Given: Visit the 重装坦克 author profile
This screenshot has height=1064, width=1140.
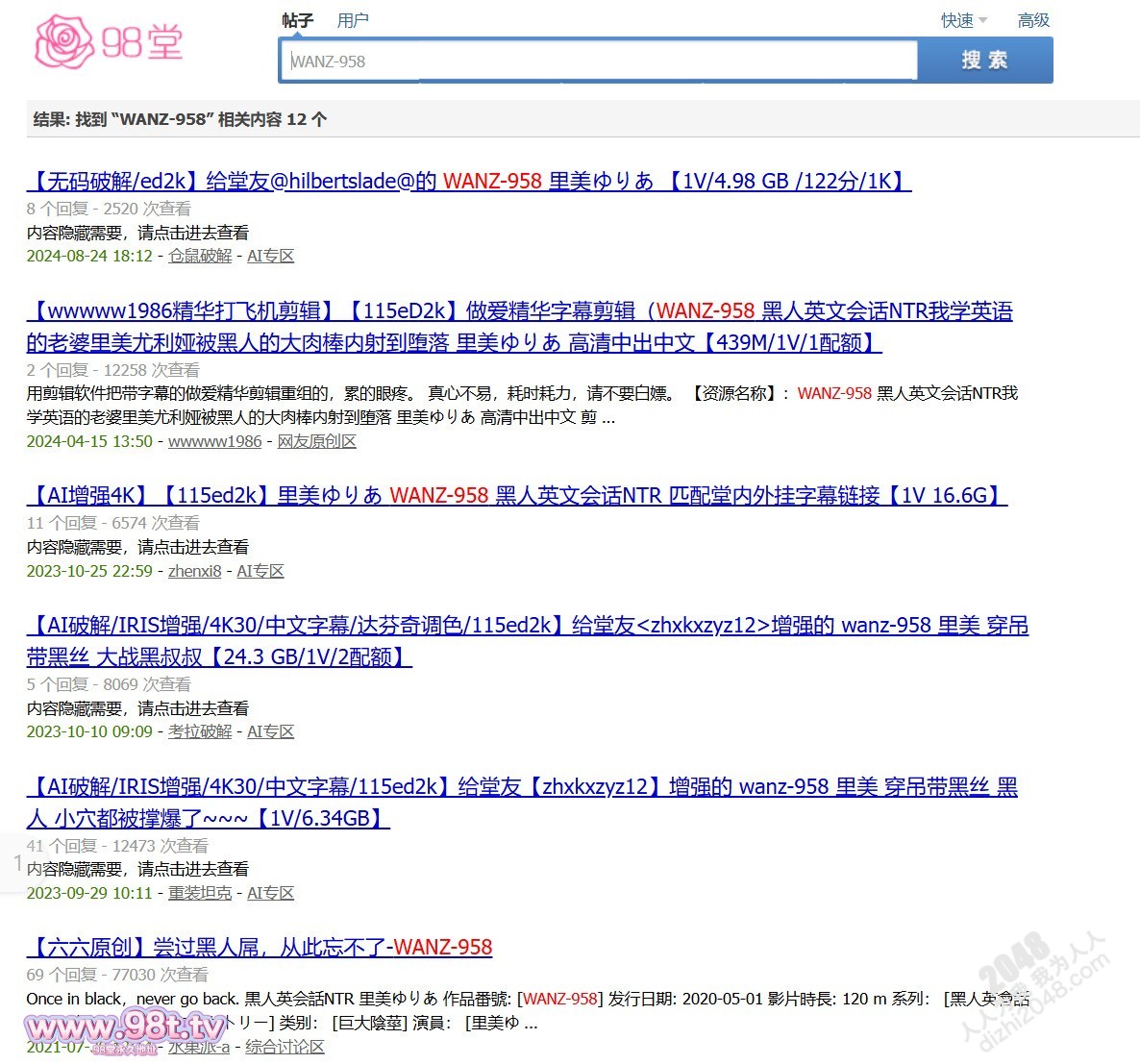Looking at the screenshot, I should 200,893.
